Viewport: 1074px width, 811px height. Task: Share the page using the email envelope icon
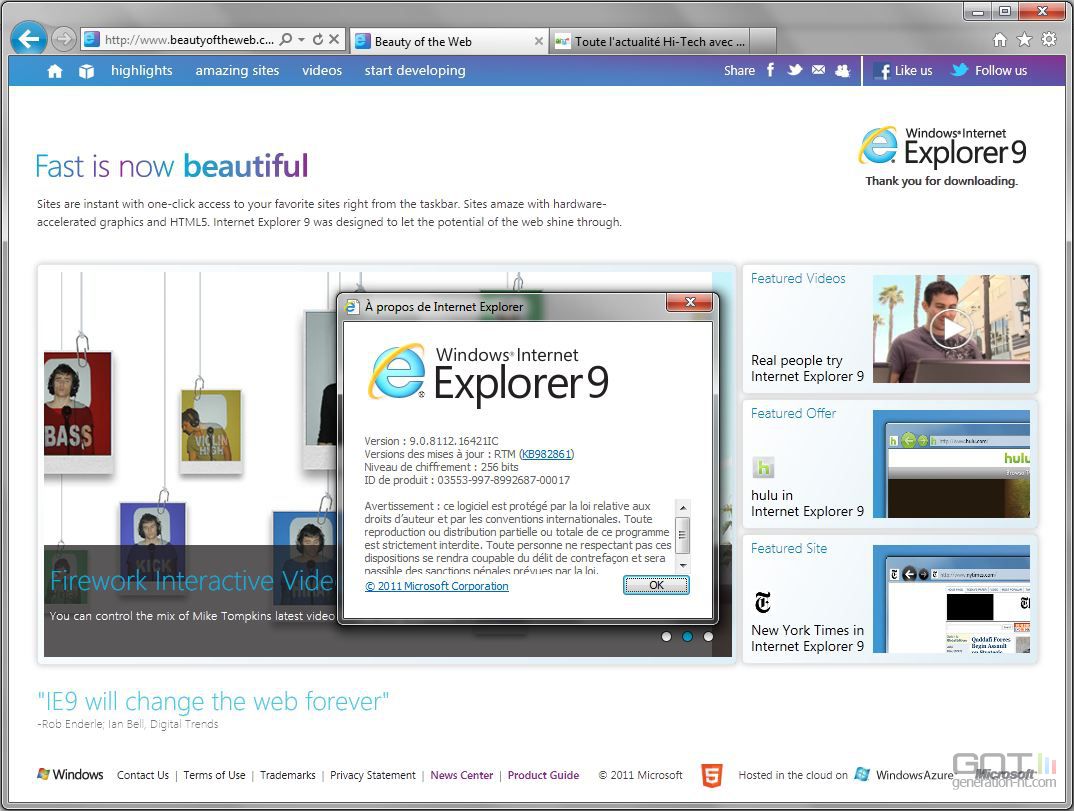[818, 70]
